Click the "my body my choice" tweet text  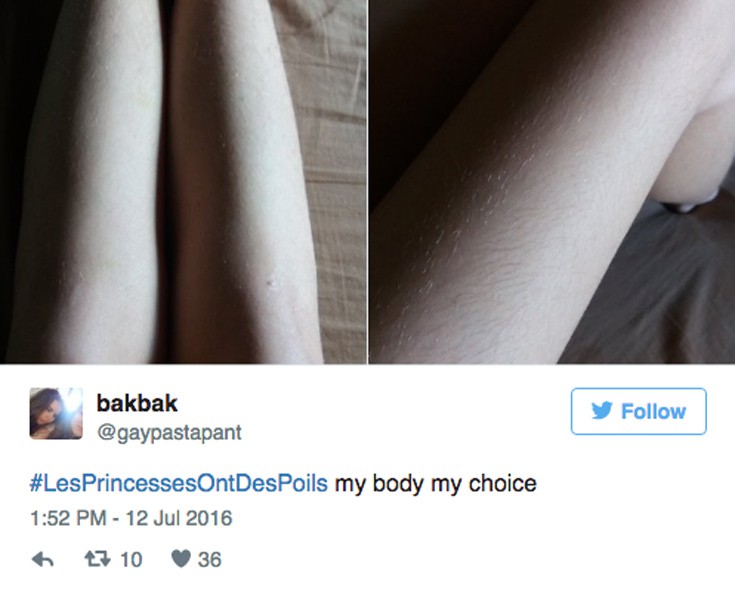pos(435,484)
